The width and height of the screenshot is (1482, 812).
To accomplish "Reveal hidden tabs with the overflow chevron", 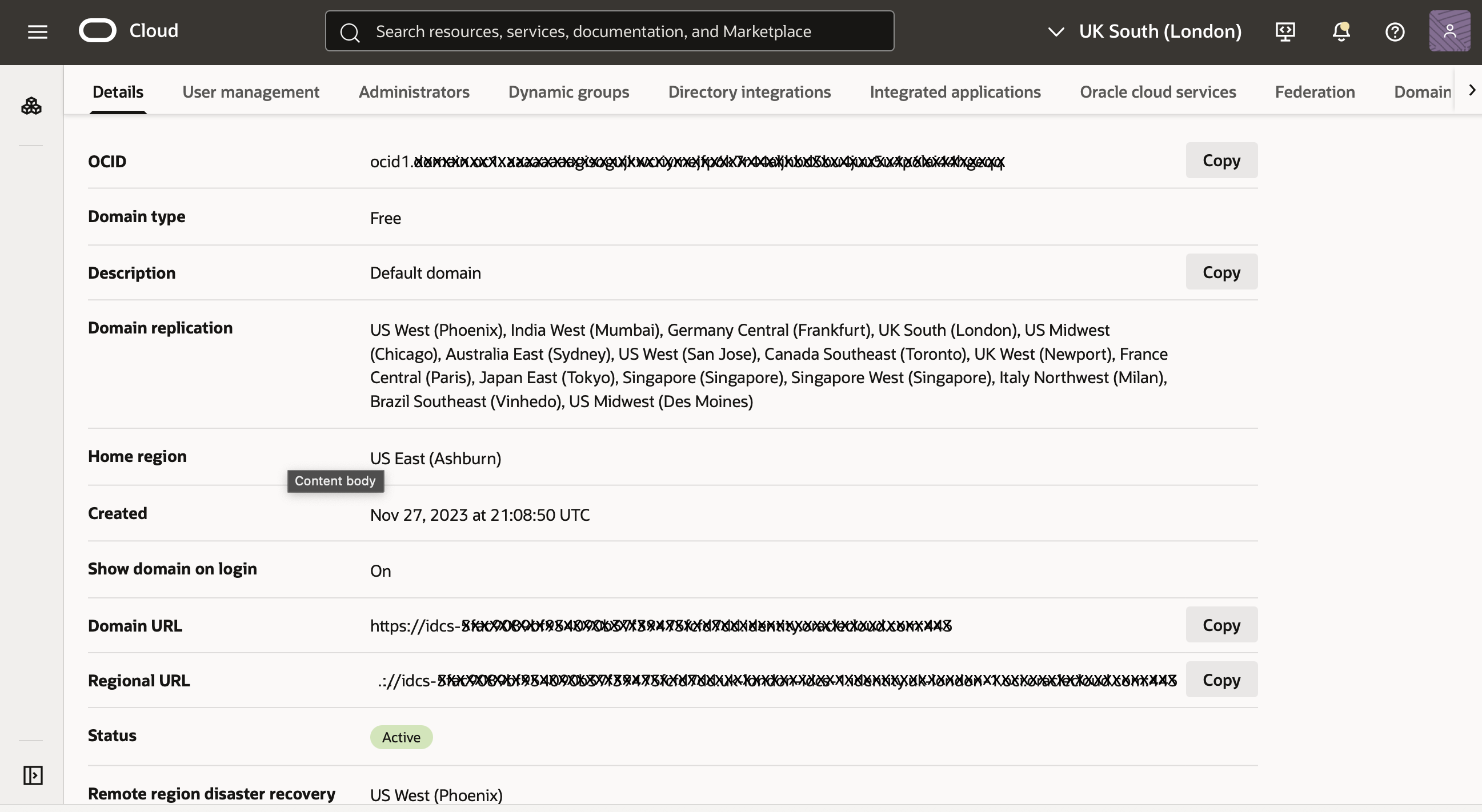I will tap(1471, 90).
